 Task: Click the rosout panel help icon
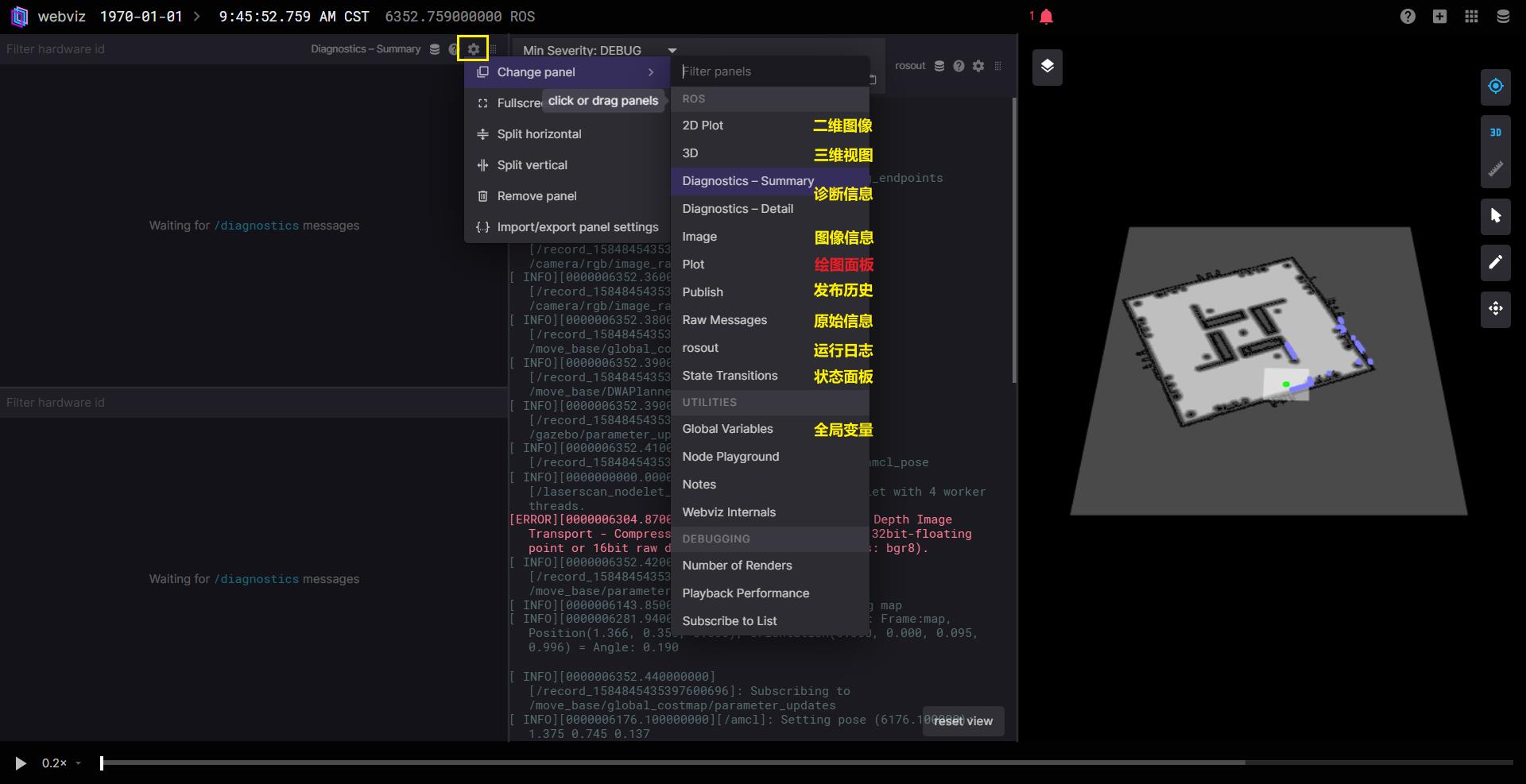point(959,66)
